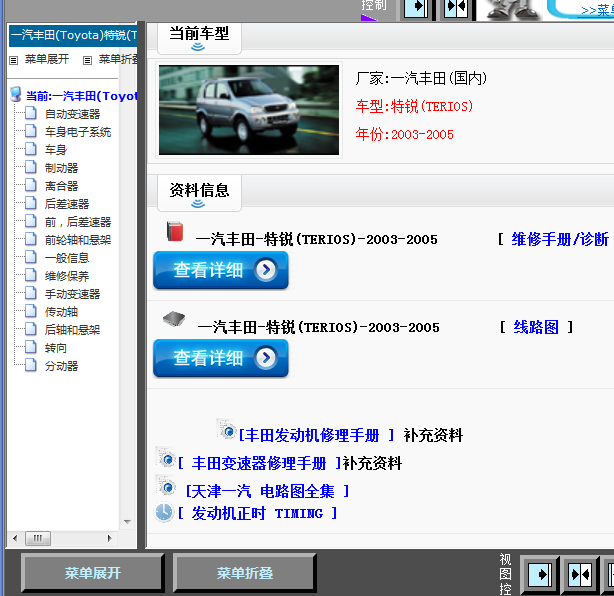Click the Terios car photo thumbnail
The width and height of the screenshot is (614, 596).
point(249,110)
